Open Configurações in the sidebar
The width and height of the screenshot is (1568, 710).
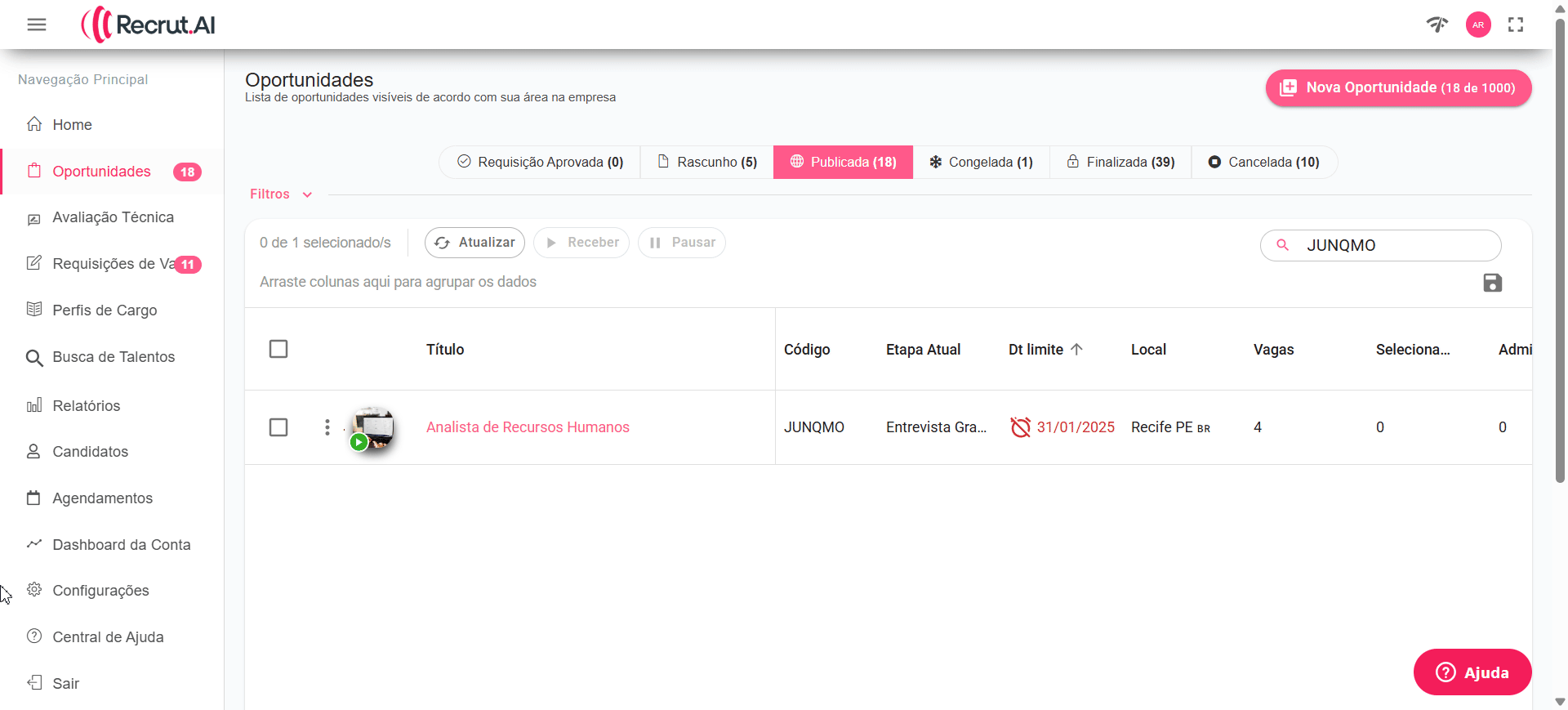(100, 591)
